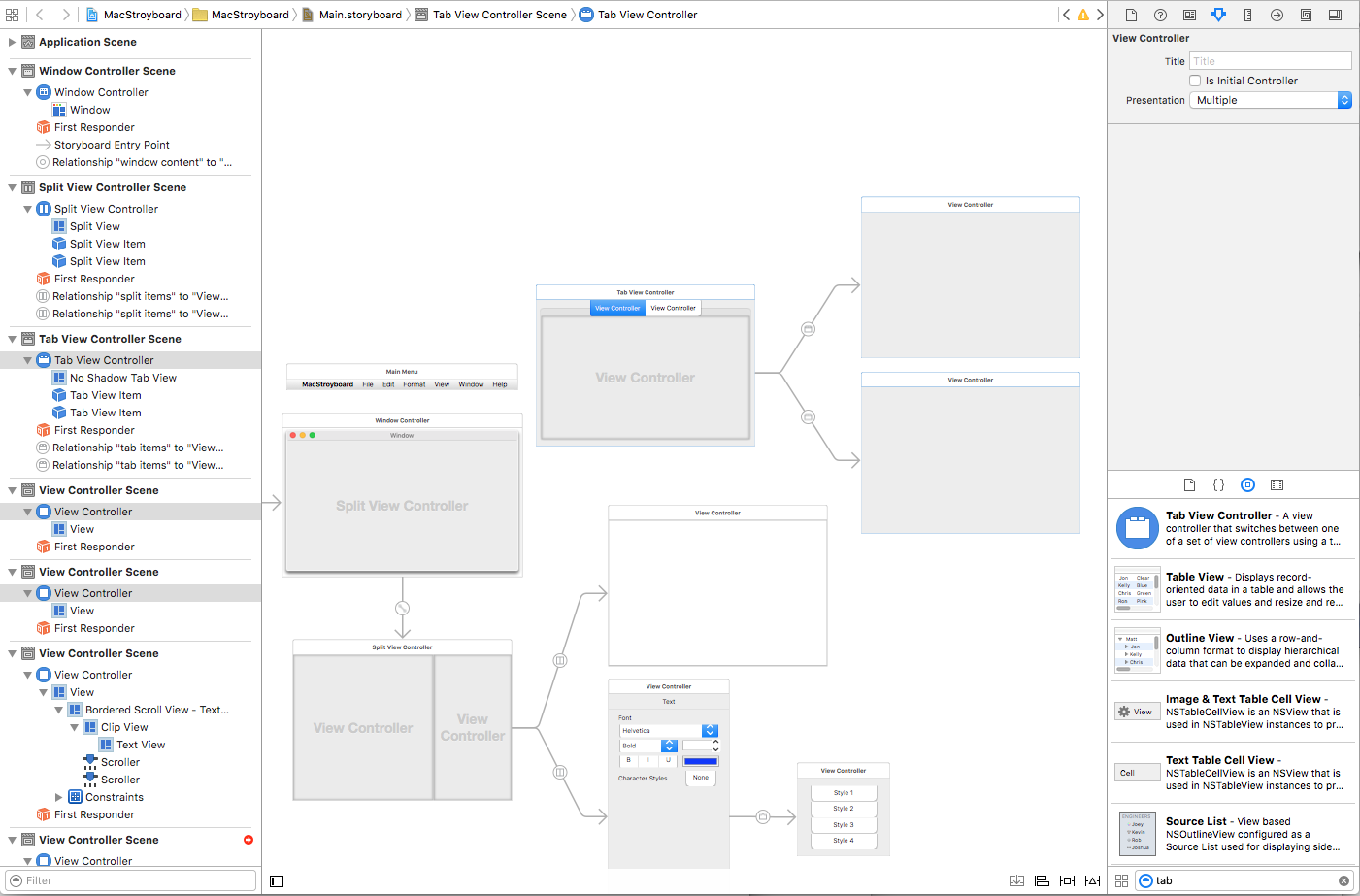The image size is (1360, 896).
Task: Open the File inspector
Action: [x=1130, y=15]
